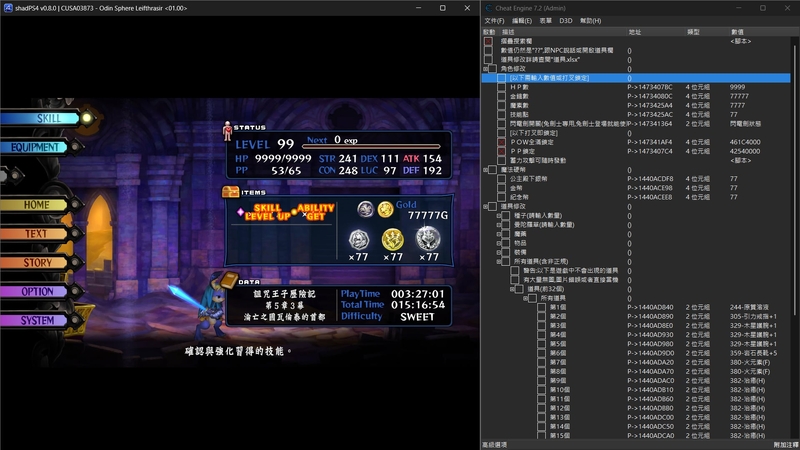Minimize the Cheat Engine window
Screen dimensions: 800x450
[x=739, y=8]
